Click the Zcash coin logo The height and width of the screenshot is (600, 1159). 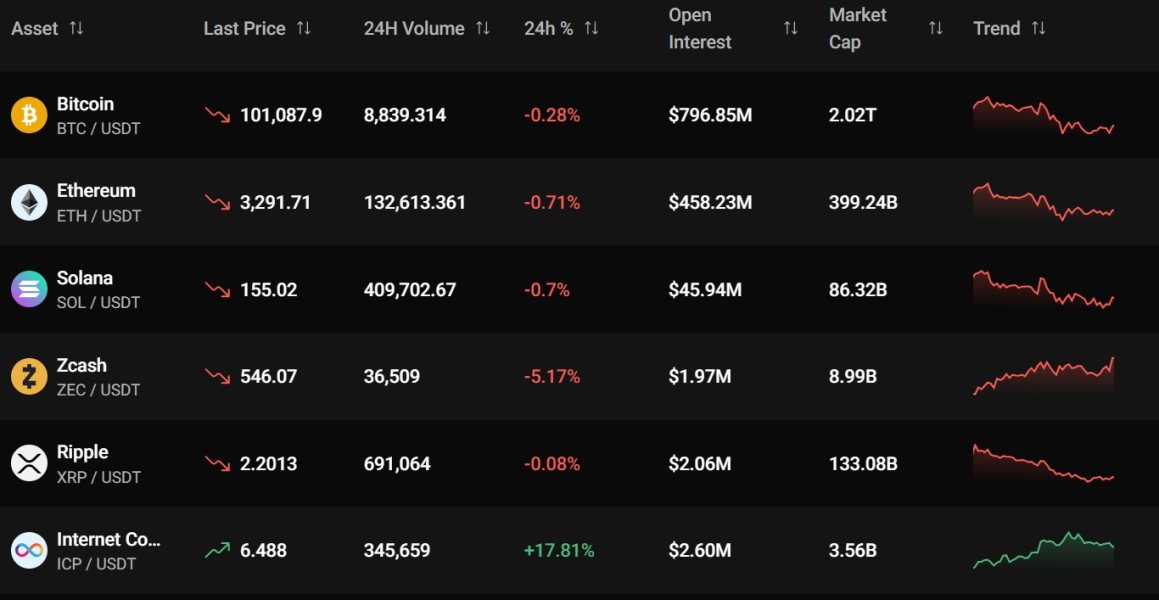click(29, 376)
